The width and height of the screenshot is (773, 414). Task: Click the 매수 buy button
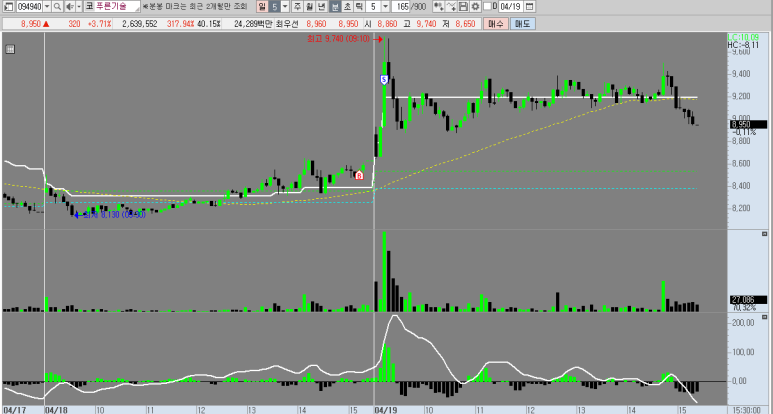click(x=495, y=24)
